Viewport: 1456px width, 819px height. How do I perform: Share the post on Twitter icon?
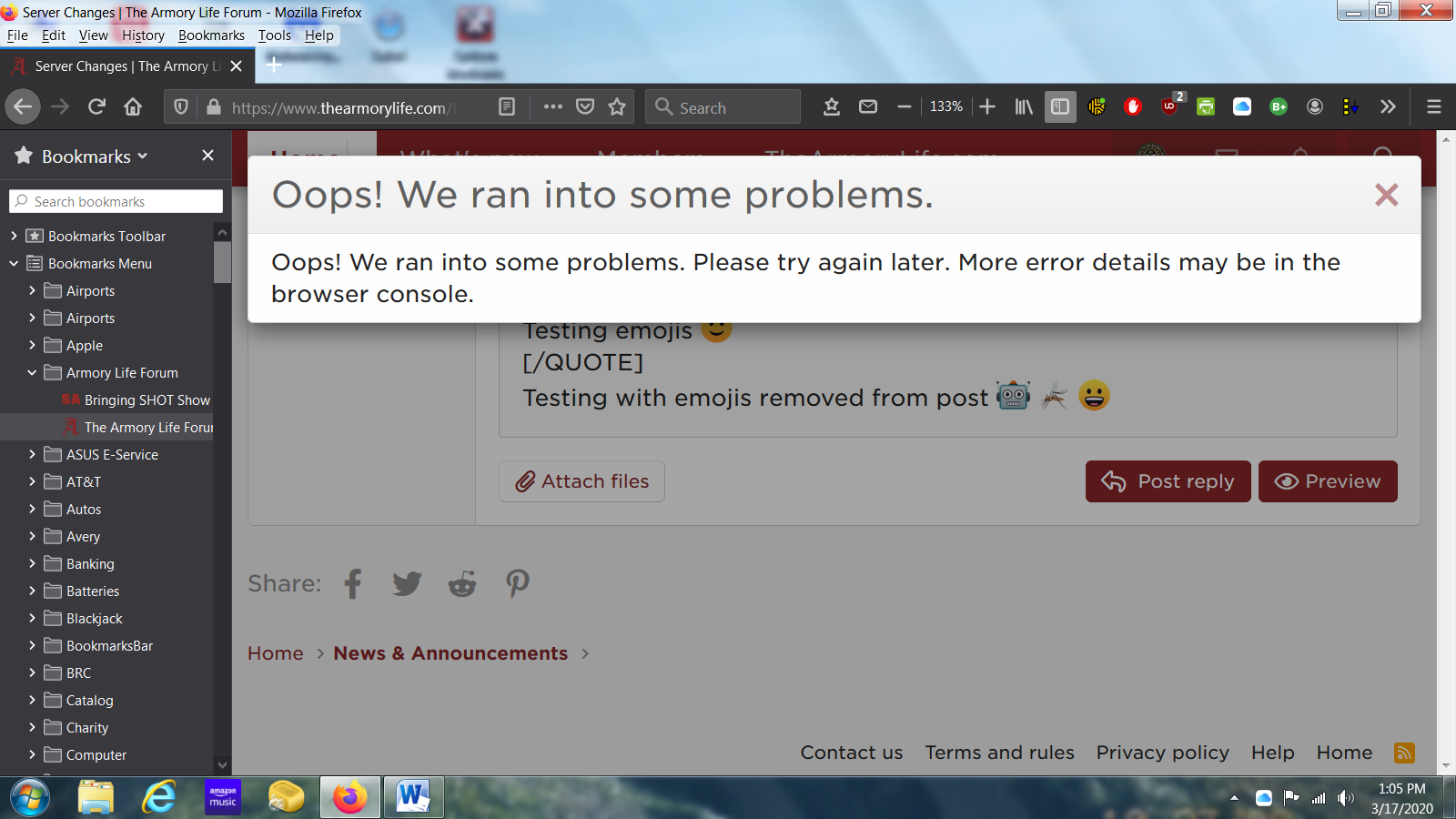click(x=407, y=583)
